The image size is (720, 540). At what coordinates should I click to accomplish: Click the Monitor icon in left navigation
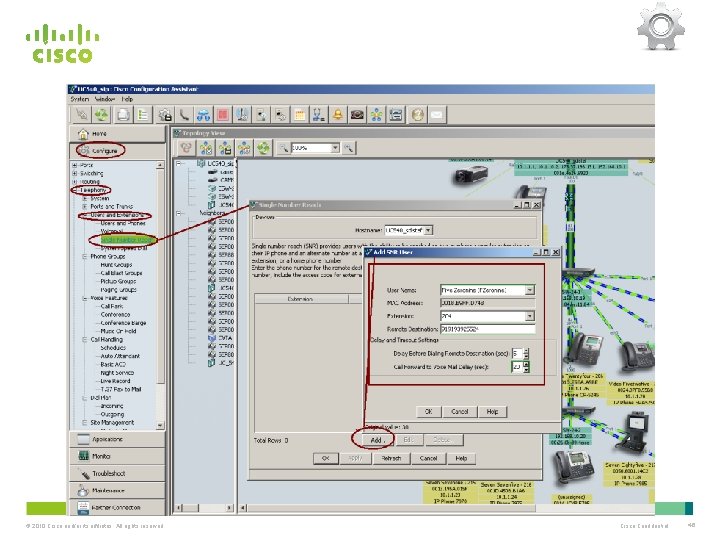click(83, 456)
